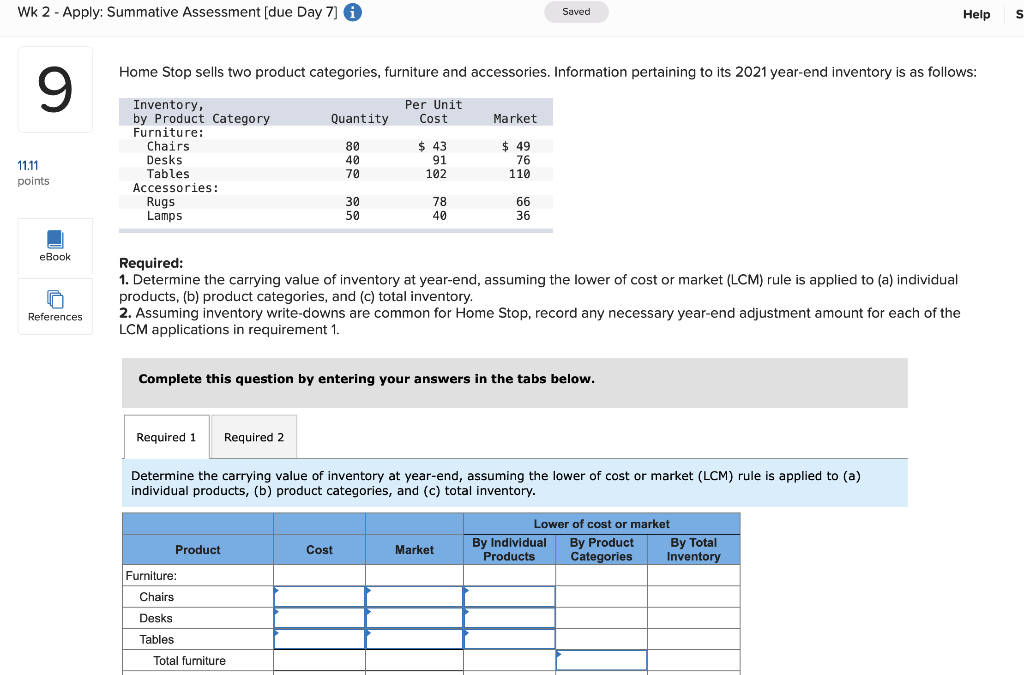Click the Desks Market input field
This screenshot has height=675, width=1024.
414,617
